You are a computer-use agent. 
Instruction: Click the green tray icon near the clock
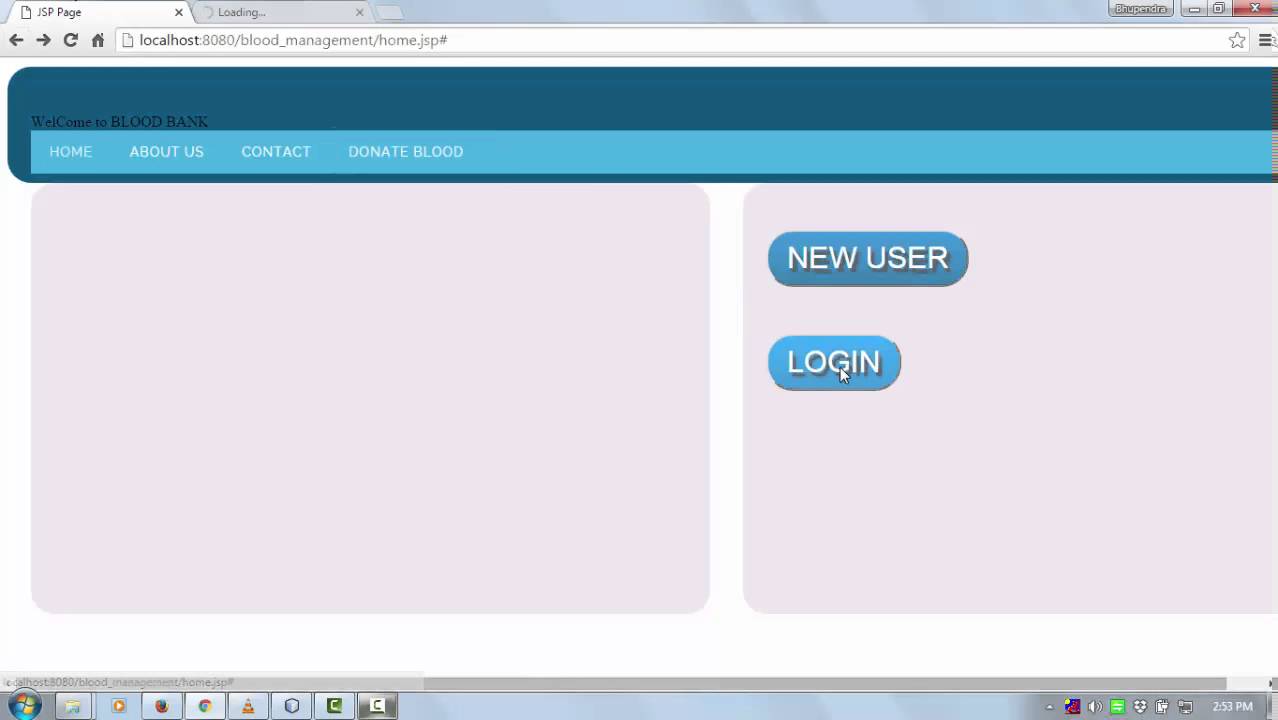tap(1117, 707)
